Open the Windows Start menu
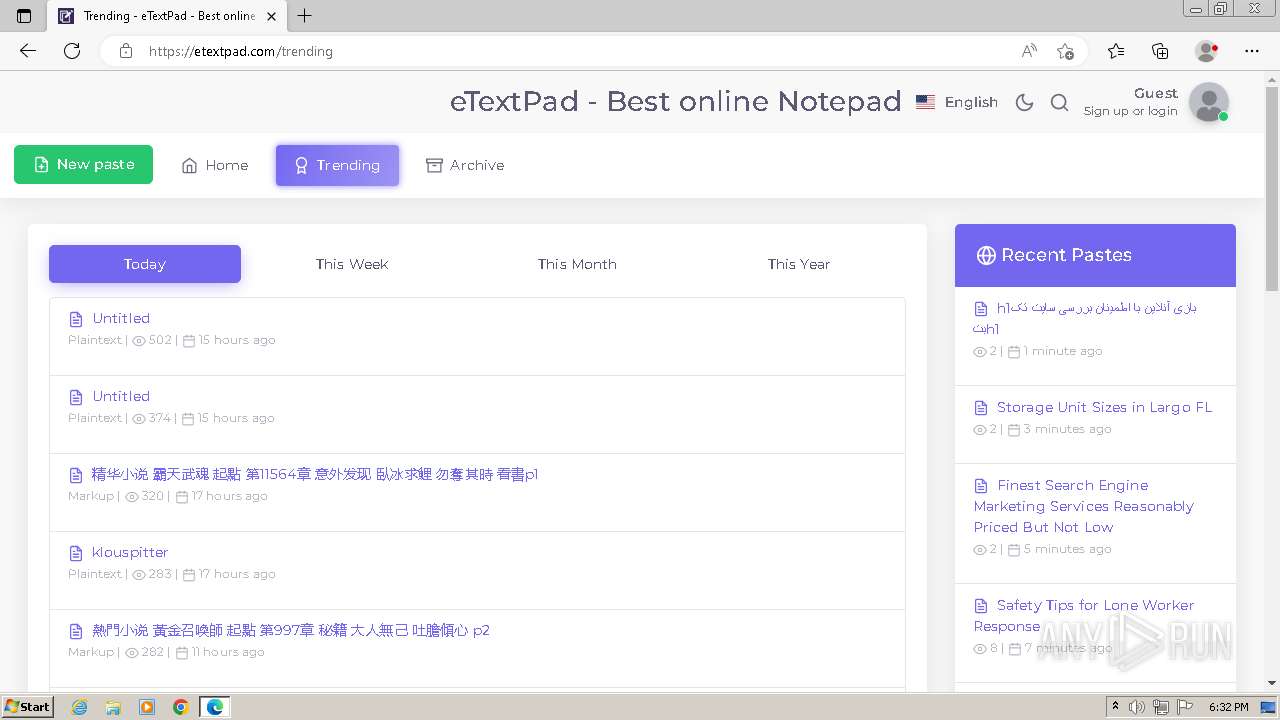1280x720 pixels. [x=28, y=707]
